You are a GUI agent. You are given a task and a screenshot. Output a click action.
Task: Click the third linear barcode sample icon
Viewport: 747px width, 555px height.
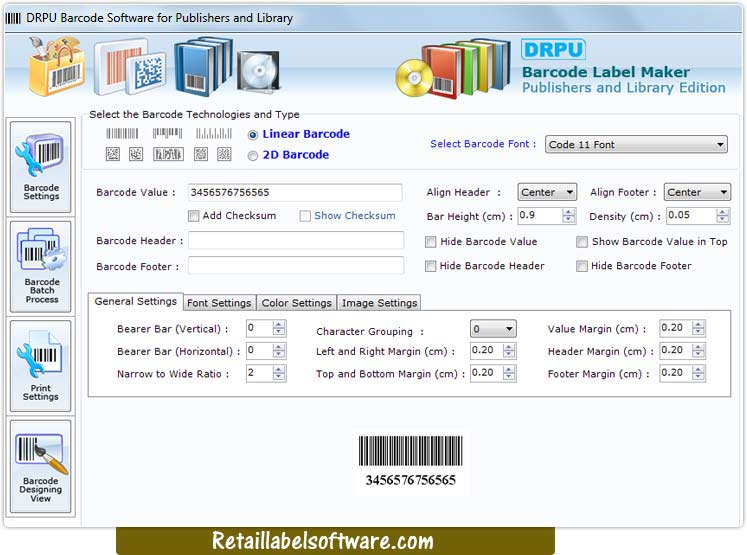pos(213,133)
